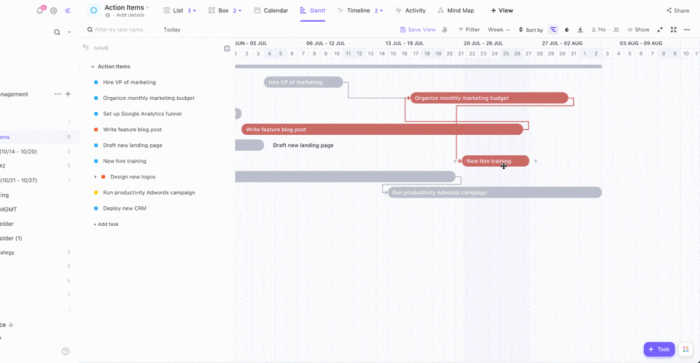
Task: Expand subtasks of Design new logos
Action: (95, 177)
